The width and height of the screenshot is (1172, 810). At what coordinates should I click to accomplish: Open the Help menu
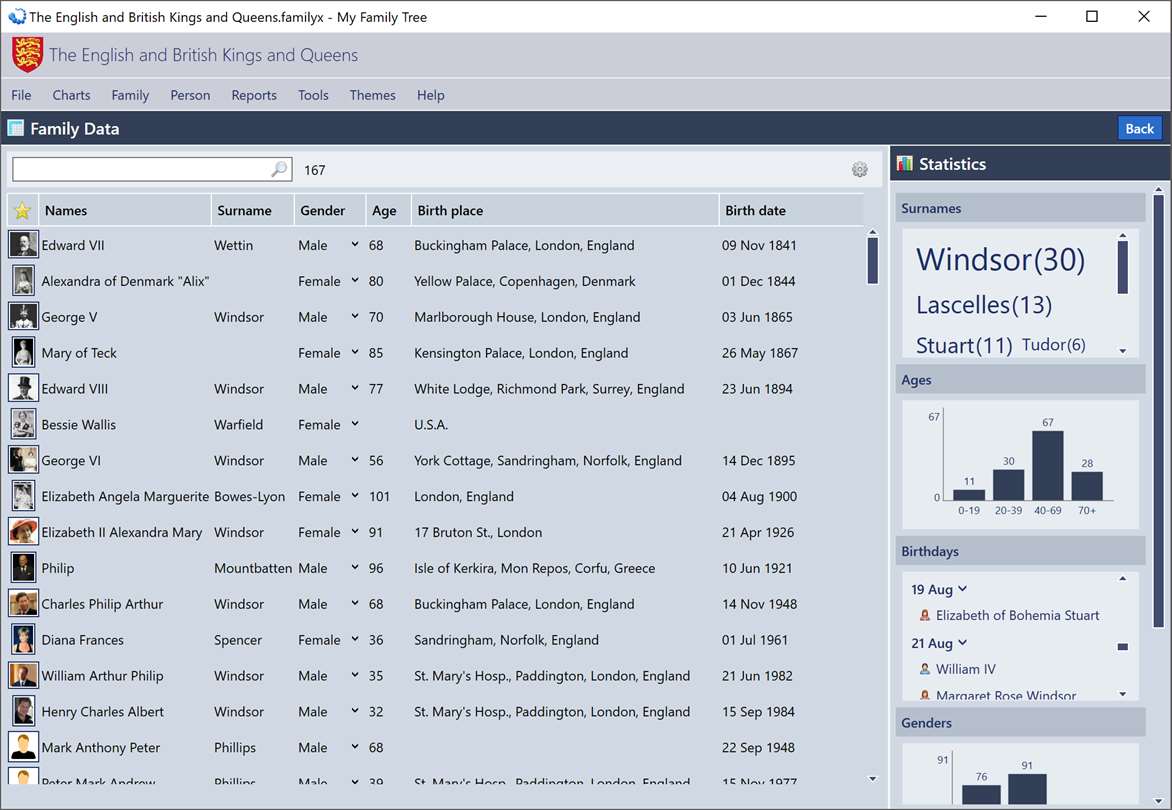[x=431, y=95]
